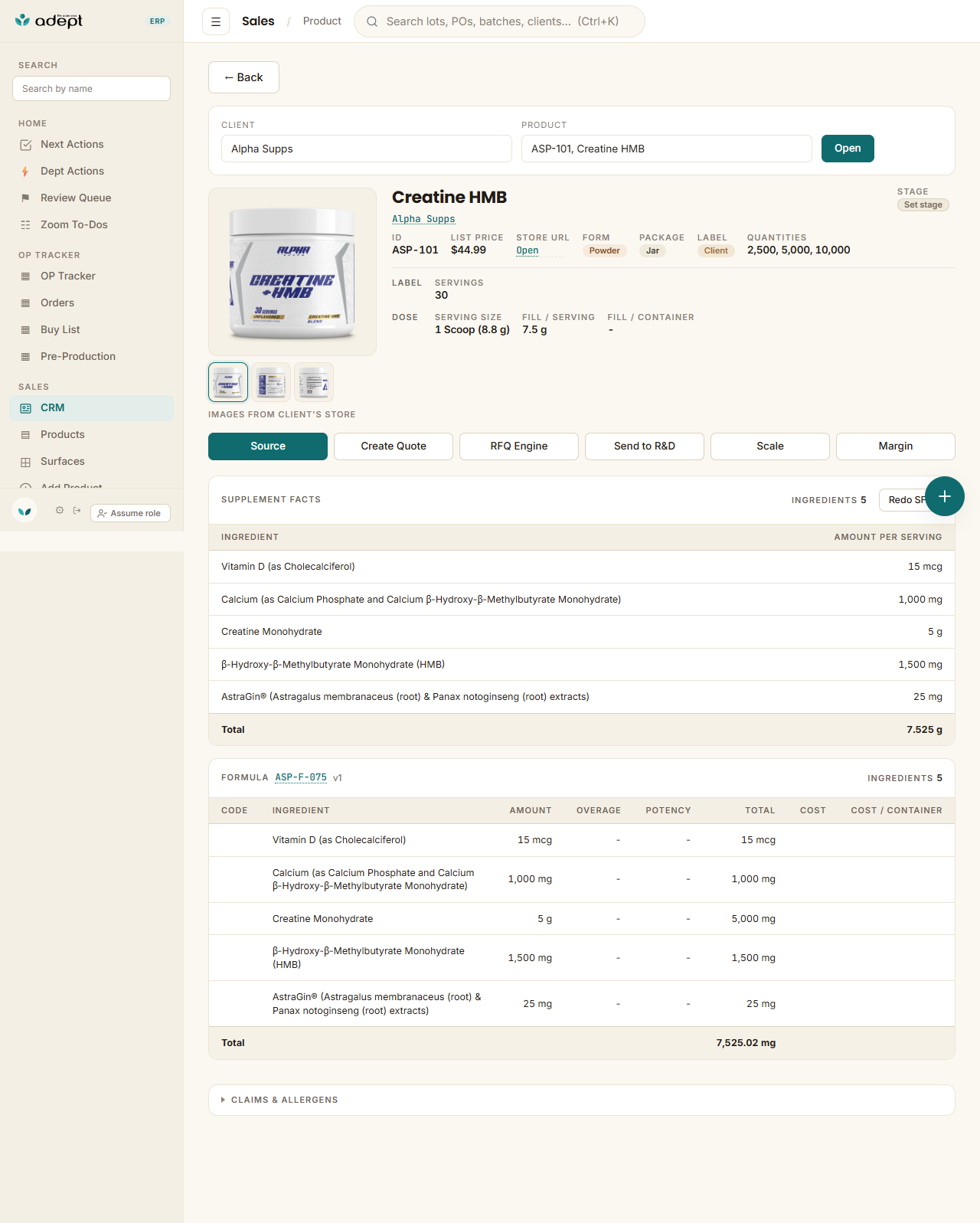
Task: Open the Product field showing ASP-101, Creatine HMB
Action: point(667,149)
